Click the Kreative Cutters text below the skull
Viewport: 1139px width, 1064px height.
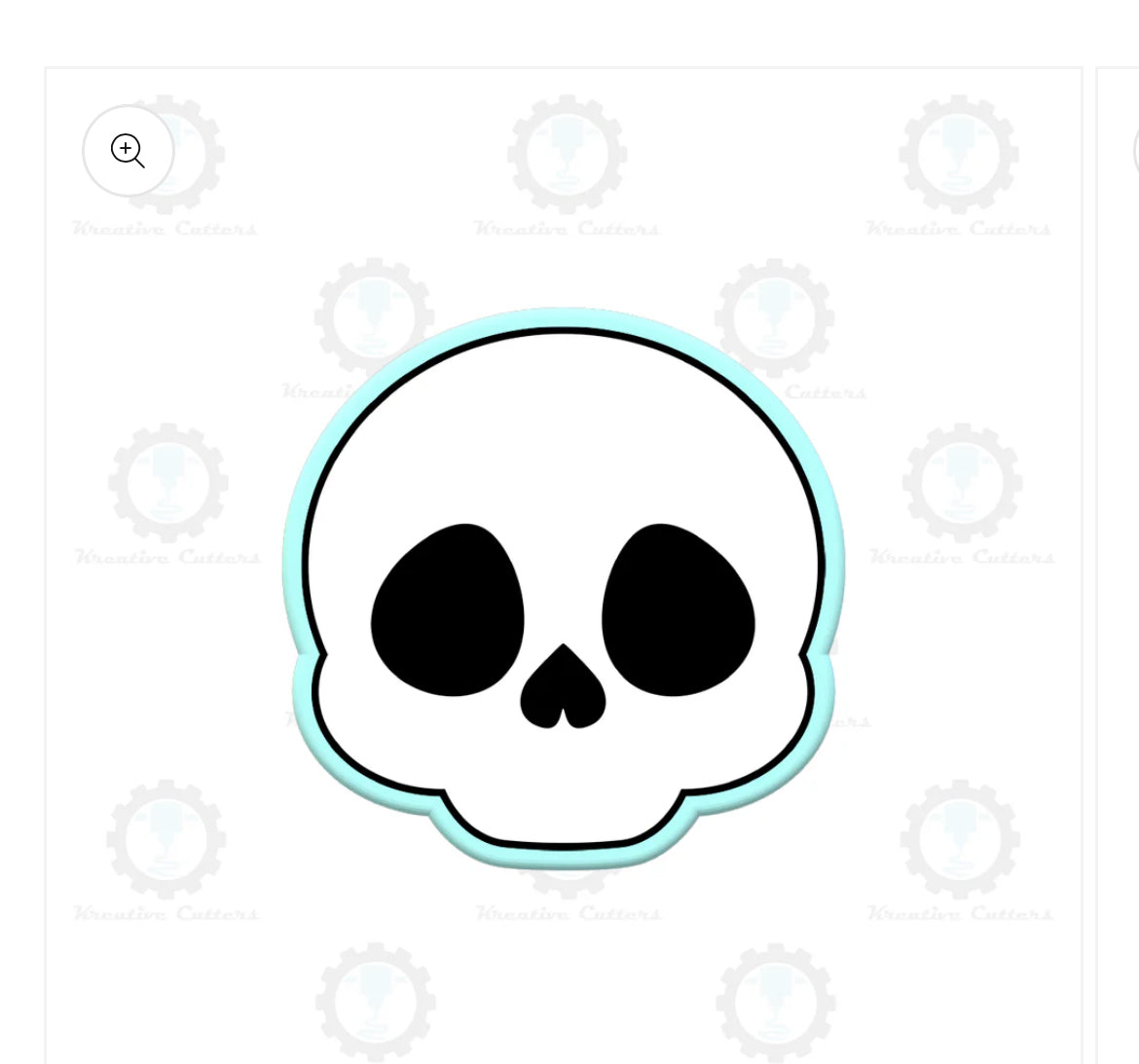click(x=569, y=913)
